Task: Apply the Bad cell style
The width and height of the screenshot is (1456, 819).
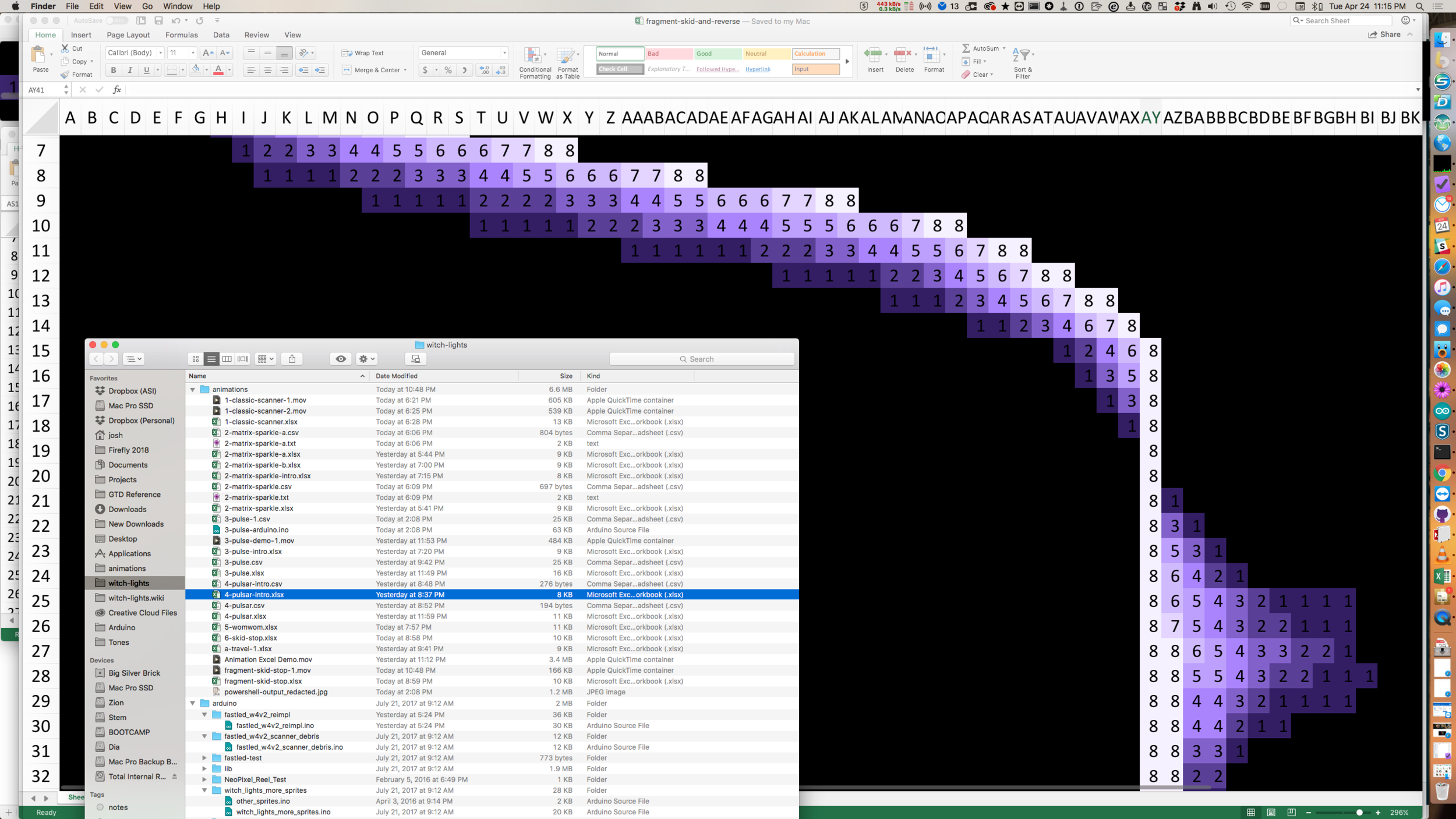Action: [669, 54]
